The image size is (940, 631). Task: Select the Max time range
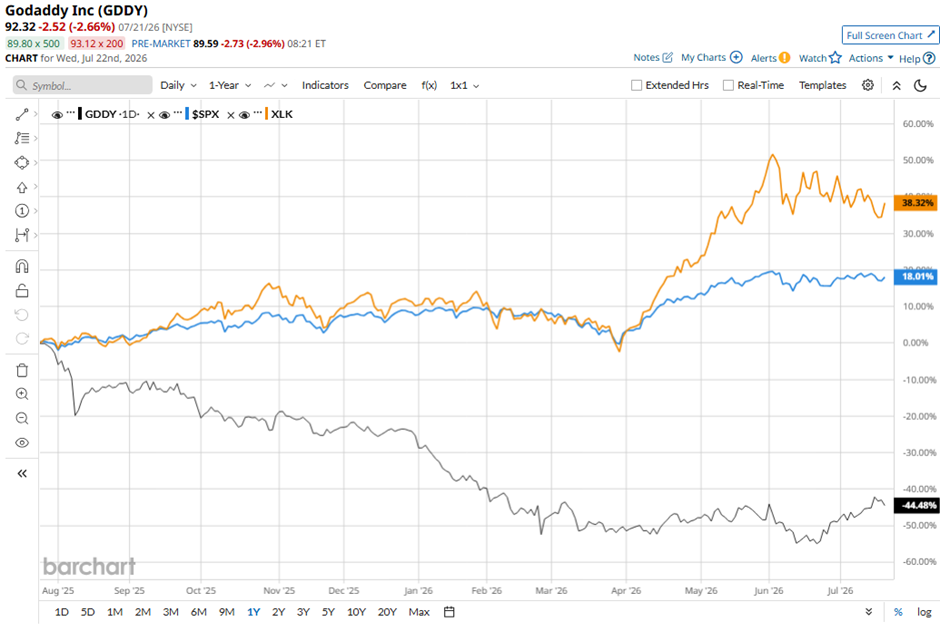point(419,612)
